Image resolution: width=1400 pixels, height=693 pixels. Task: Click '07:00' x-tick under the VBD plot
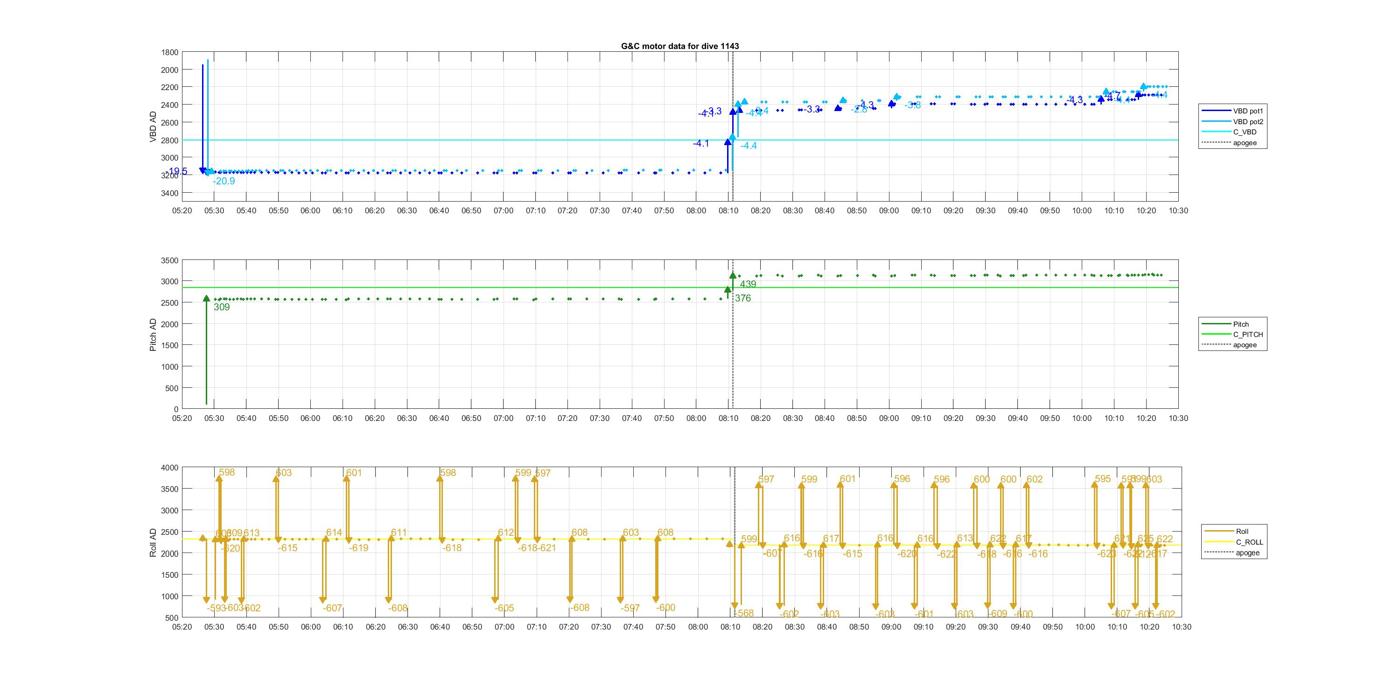pos(503,211)
